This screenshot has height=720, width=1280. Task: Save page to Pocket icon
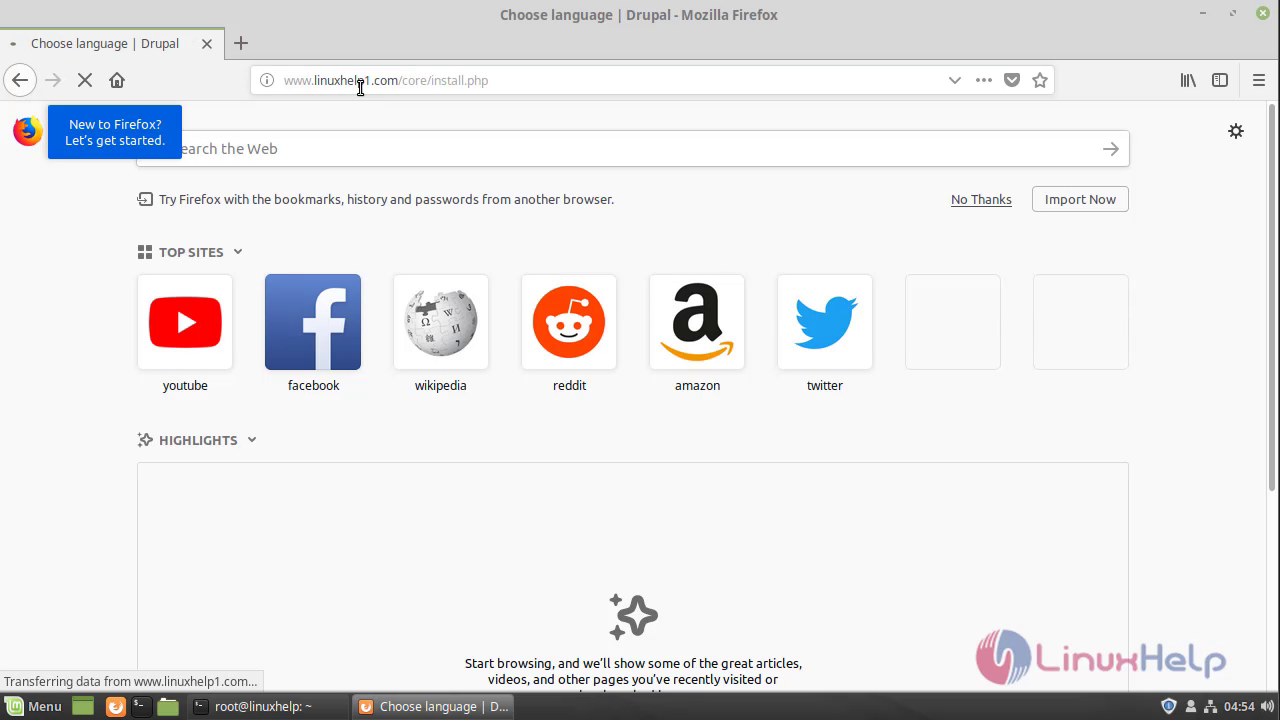(1012, 80)
